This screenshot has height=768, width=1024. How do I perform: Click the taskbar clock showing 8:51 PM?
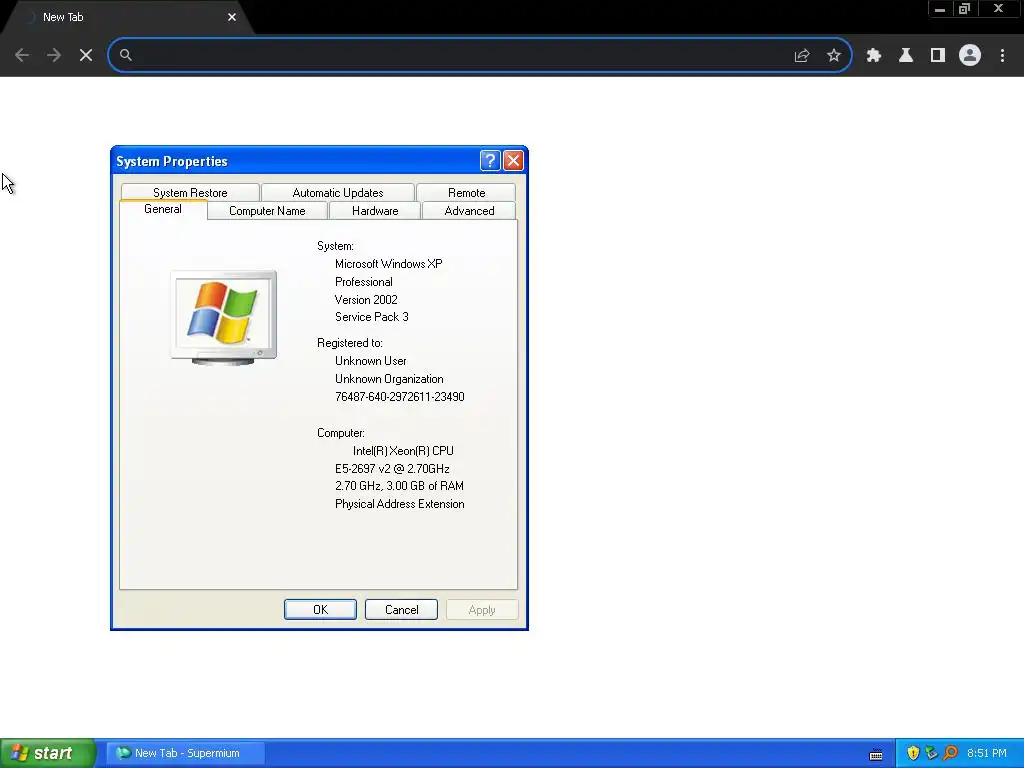[x=987, y=753]
